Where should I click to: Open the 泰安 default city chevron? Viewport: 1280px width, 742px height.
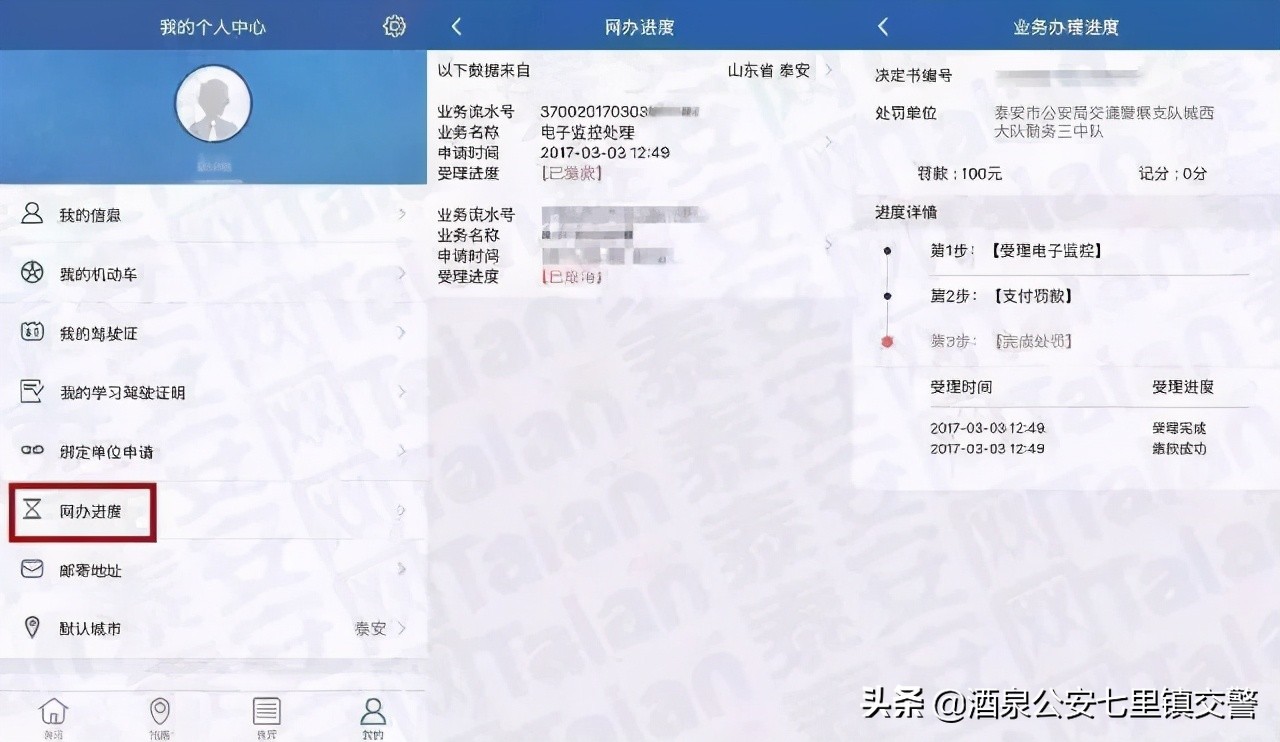[x=402, y=629]
